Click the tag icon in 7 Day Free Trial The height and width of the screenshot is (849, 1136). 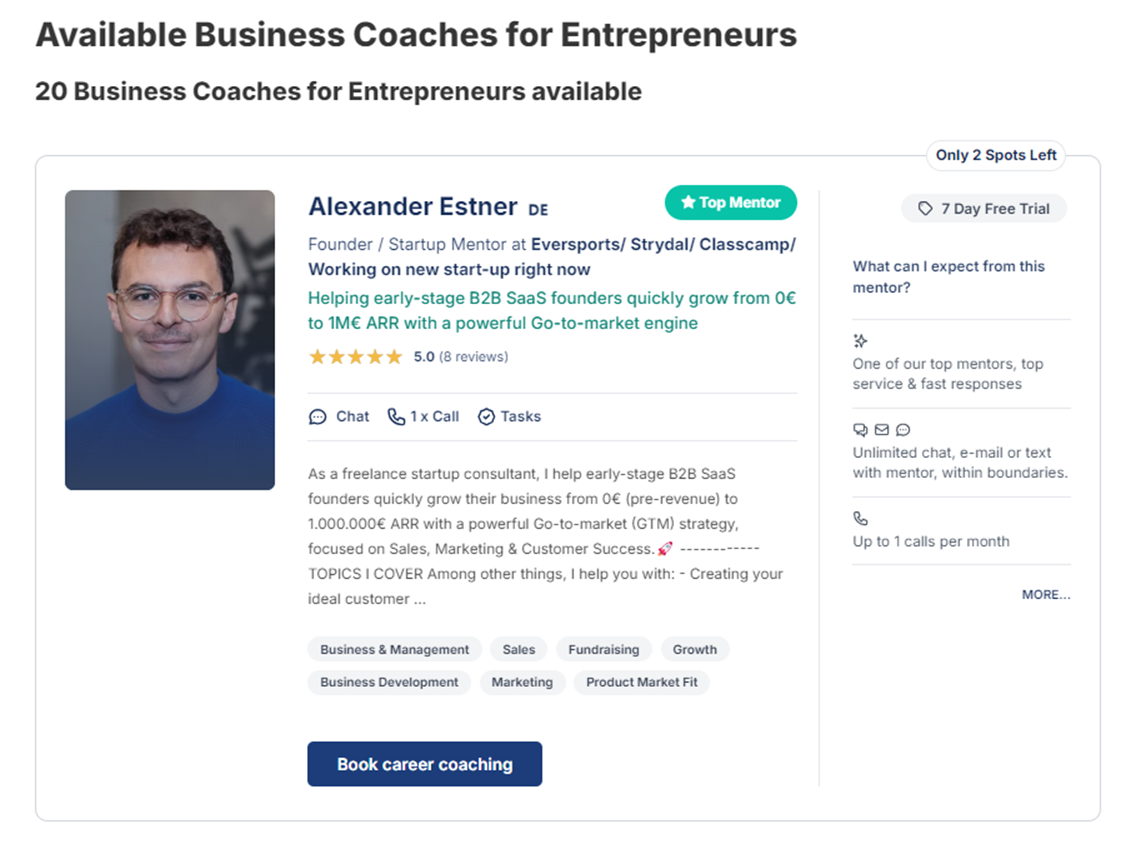(x=925, y=209)
